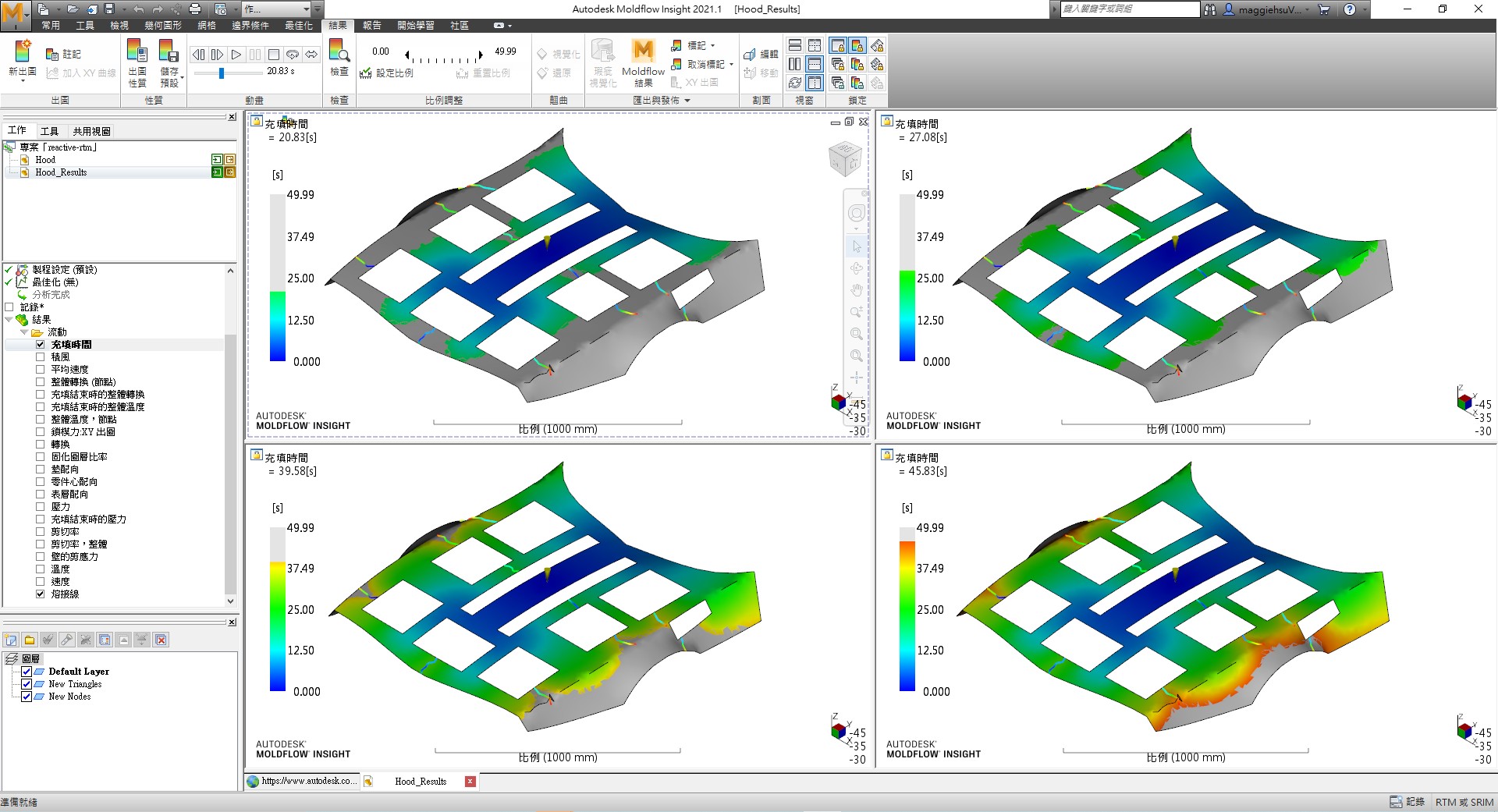Click the view cube in top-left viewport

click(845, 159)
